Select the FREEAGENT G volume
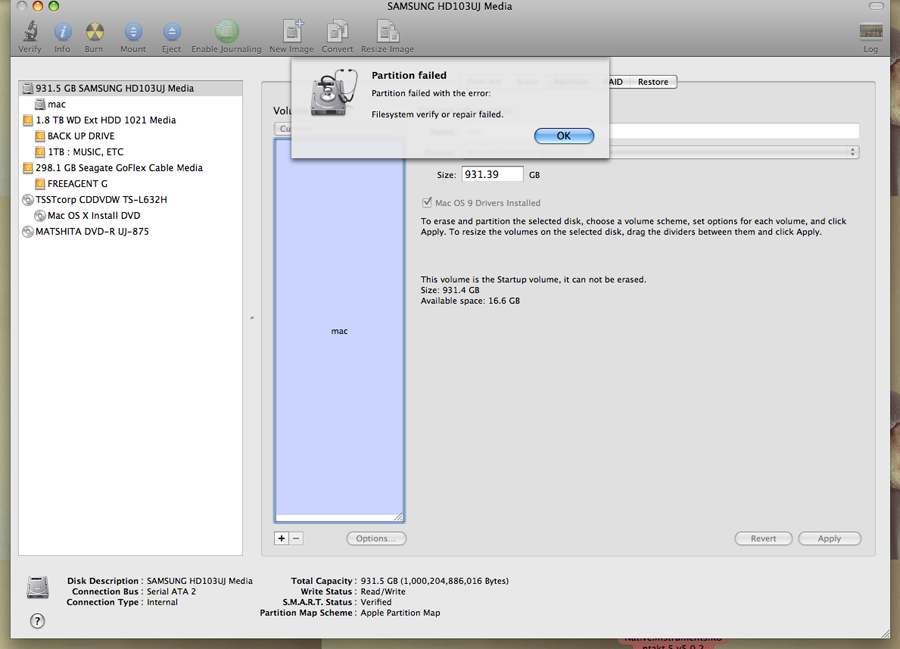 [x=131, y=184]
